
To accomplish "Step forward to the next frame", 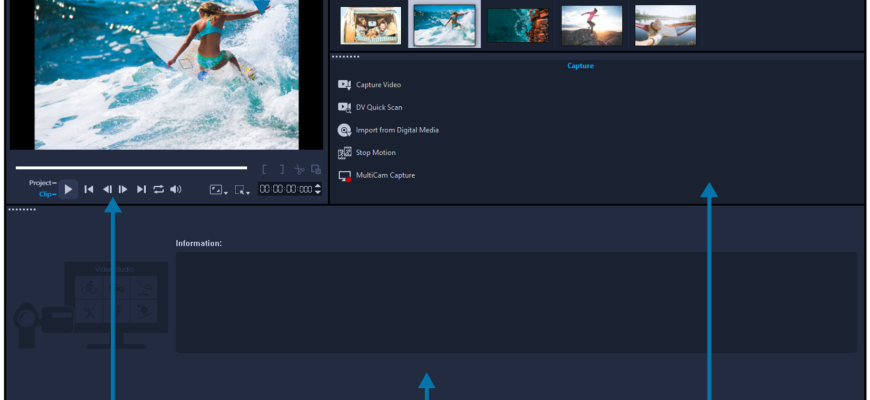I will [123, 189].
